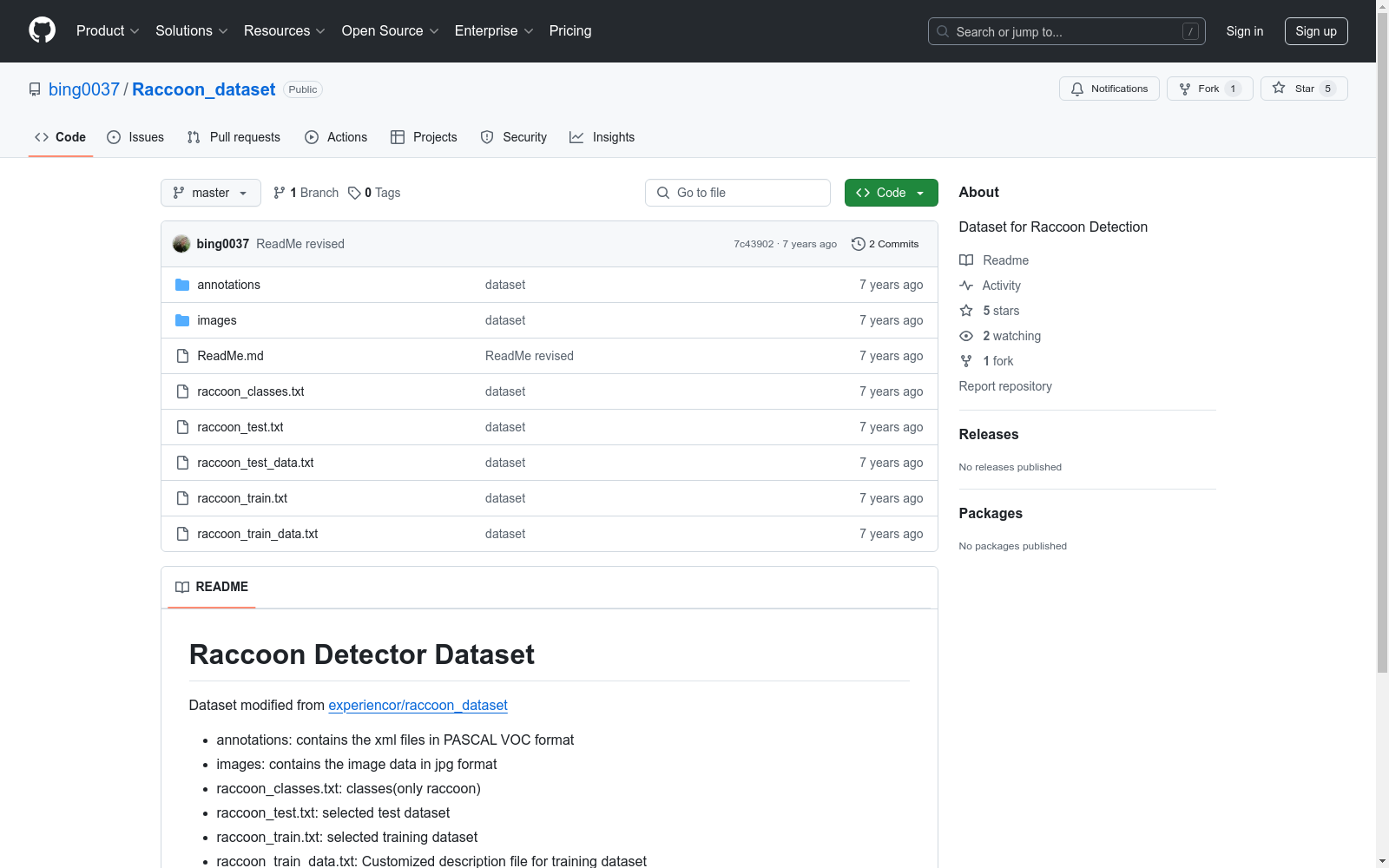Image resolution: width=1389 pixels, height=868 pixels.
Task: Open the Raccoon_dataset repository link
Action: coord(204,89)
